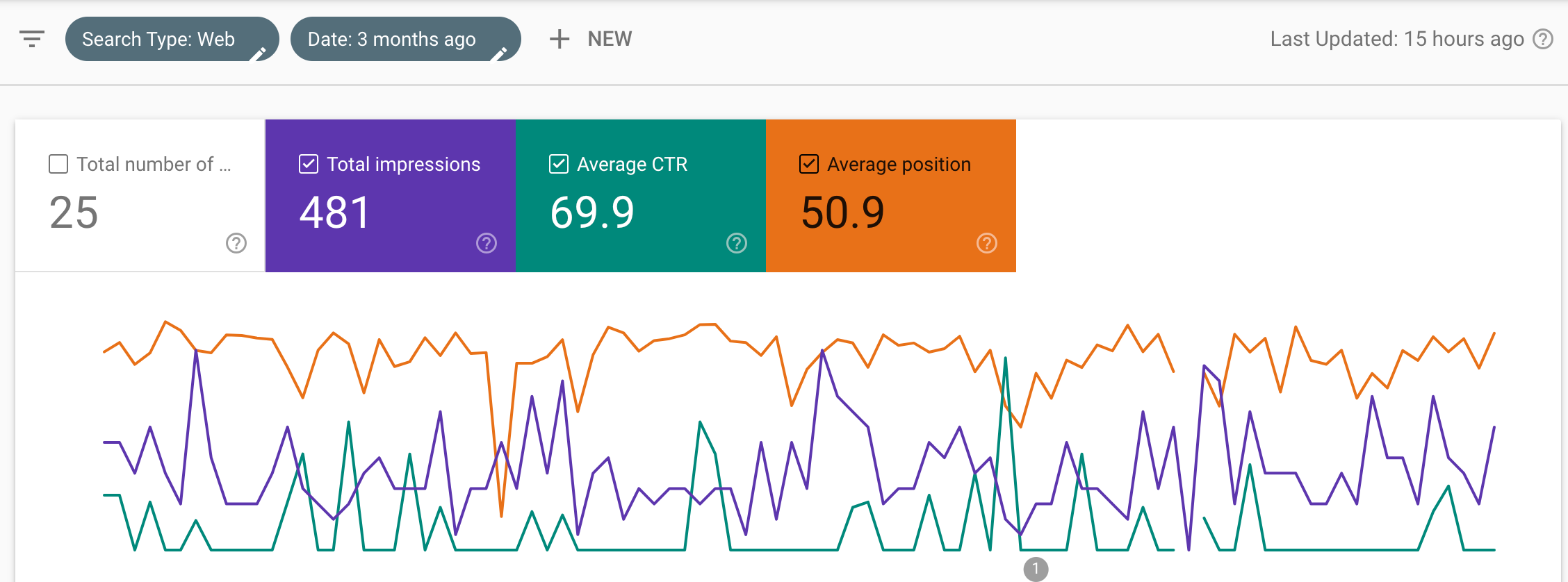The width and height of the screenshot is (1568, 582).
Task: Open help icon on Average CTR card
Action: pos(737,243)
